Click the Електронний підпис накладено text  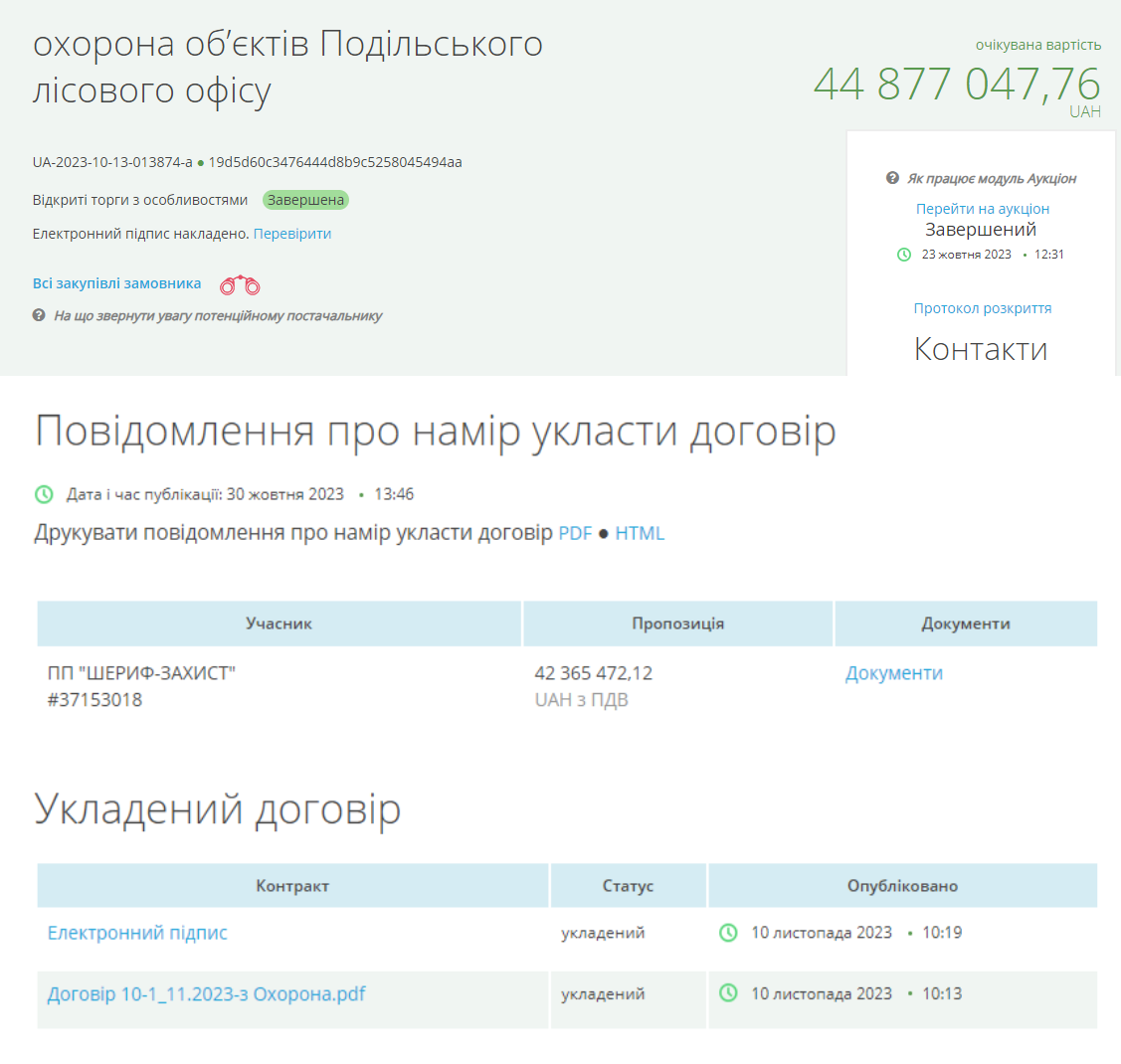(x=141, y=234)
